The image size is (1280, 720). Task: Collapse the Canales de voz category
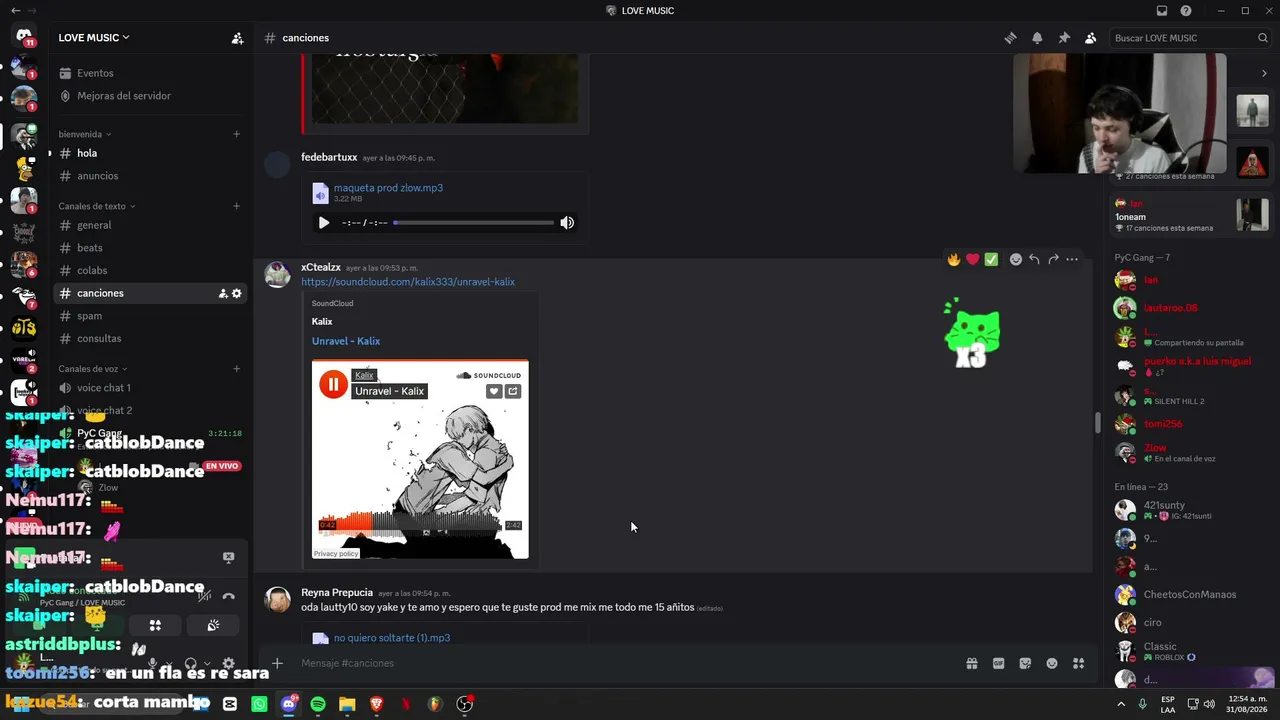pyautogui.click(x=93, y=369)
